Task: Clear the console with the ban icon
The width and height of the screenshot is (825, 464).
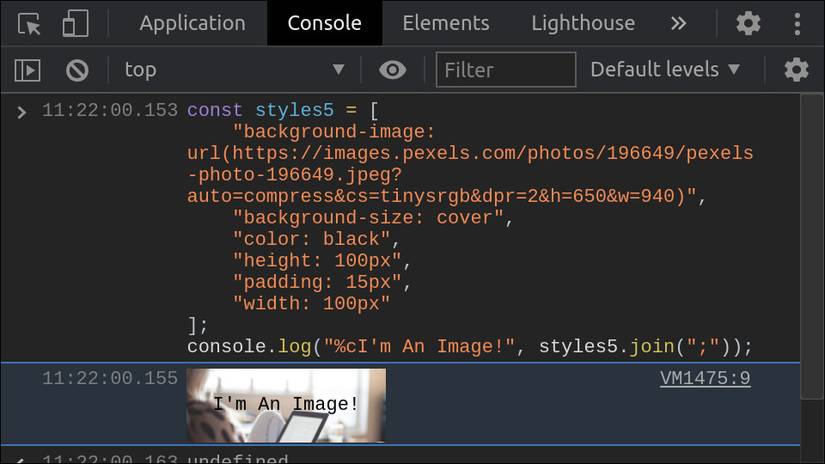Action: click(x=77, y=70)
